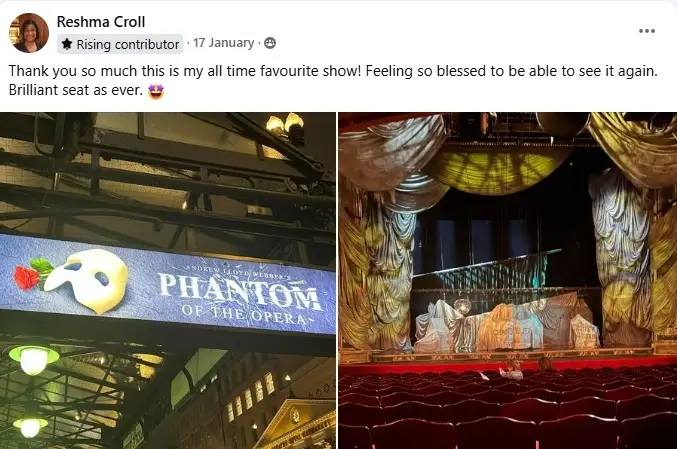Click the post text about favourite show
This screenshot has width=677, height=449.
(333, 80)
